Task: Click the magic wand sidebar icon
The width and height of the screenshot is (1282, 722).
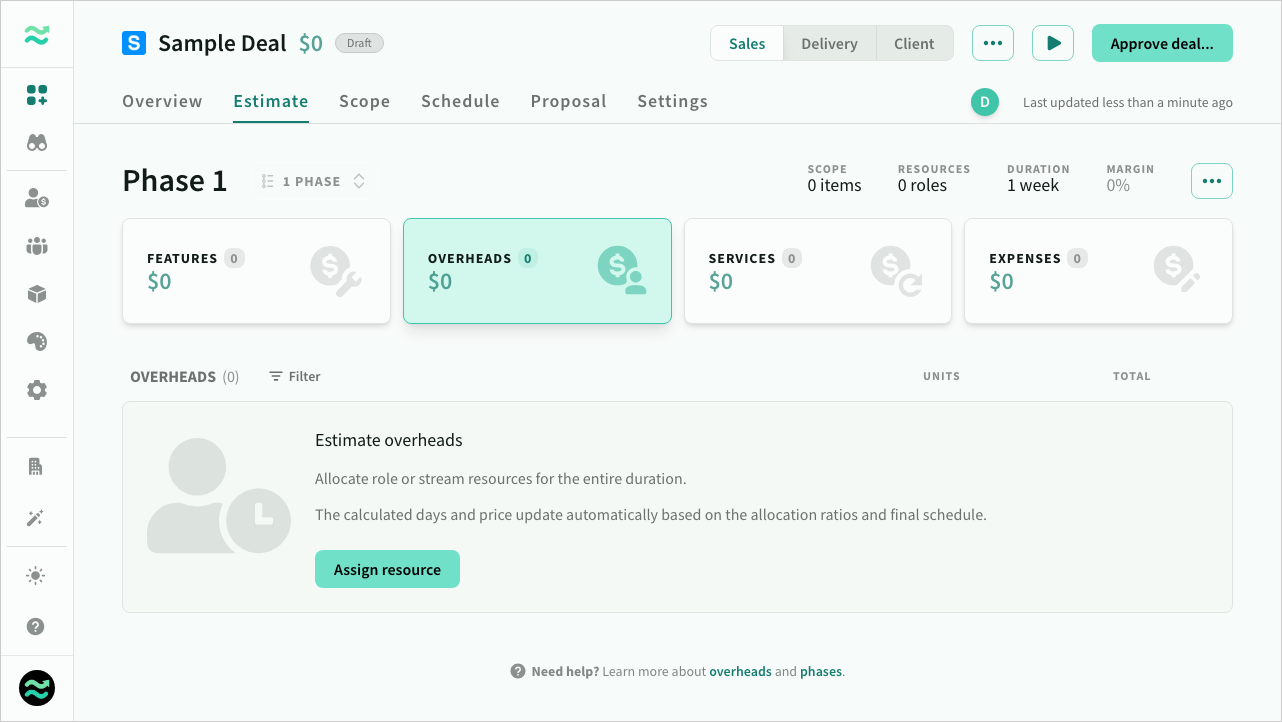Action: [x=37, y=518]
